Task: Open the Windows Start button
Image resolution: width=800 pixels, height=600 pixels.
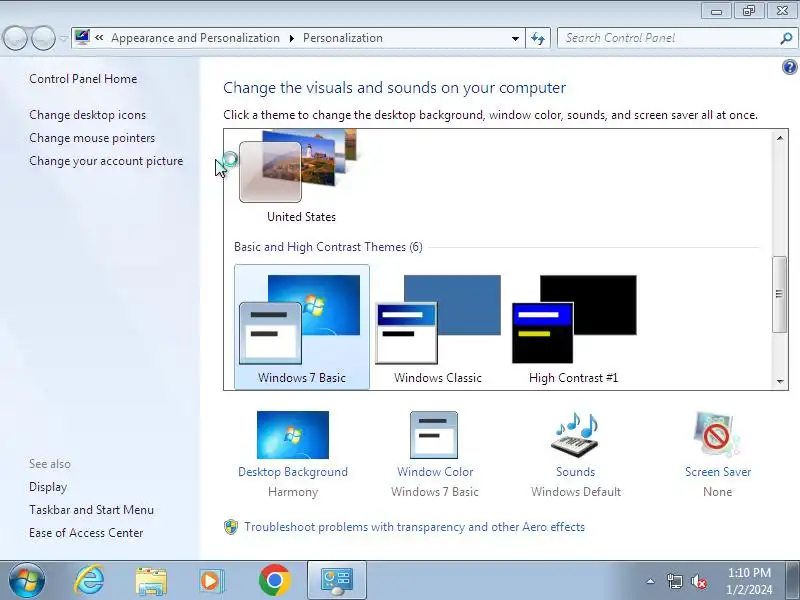Action: [x=27, y=581]
